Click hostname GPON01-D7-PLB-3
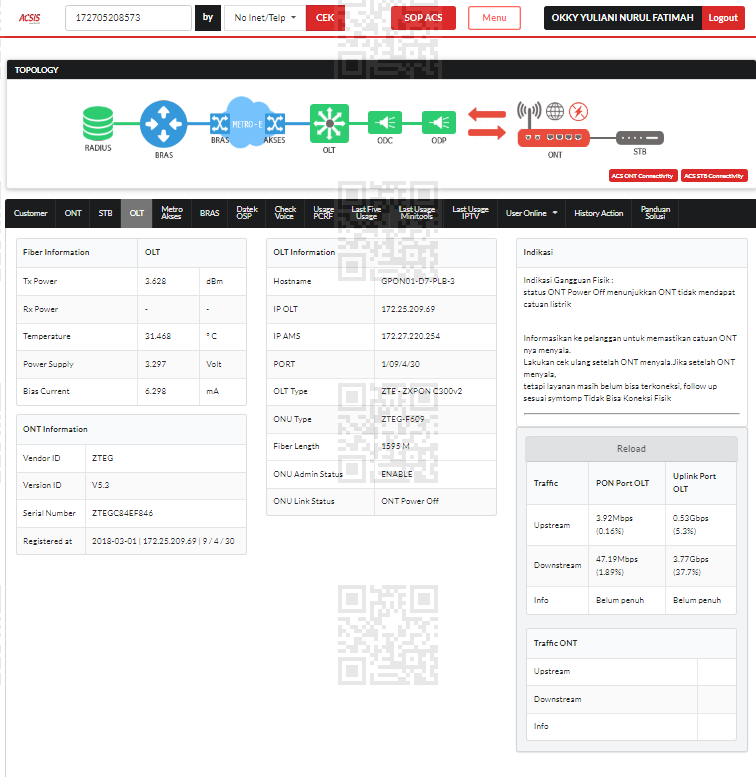The height and width of the screenshot is (777, 756). 418,281
